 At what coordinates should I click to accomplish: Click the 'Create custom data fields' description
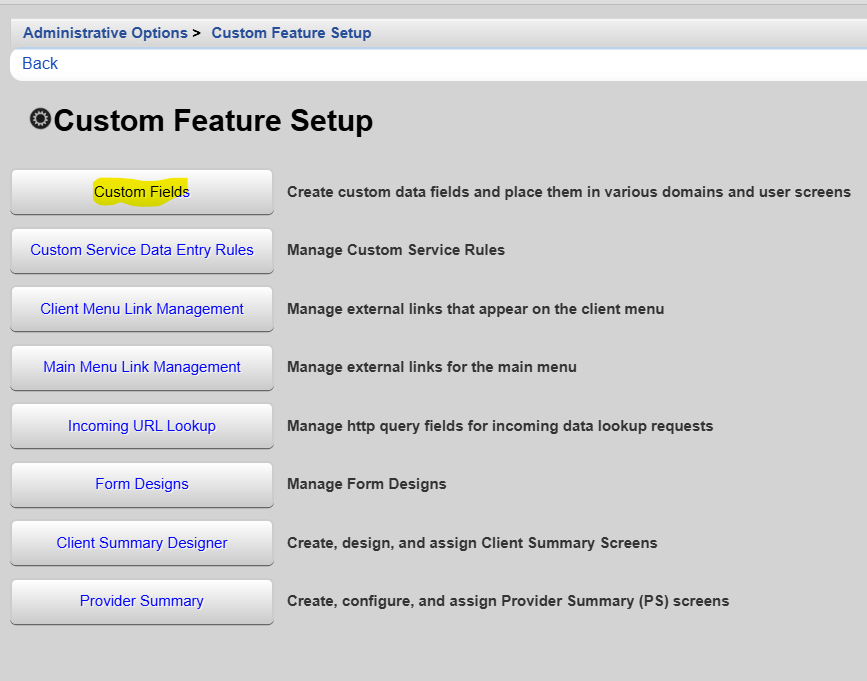click(568, 192)
